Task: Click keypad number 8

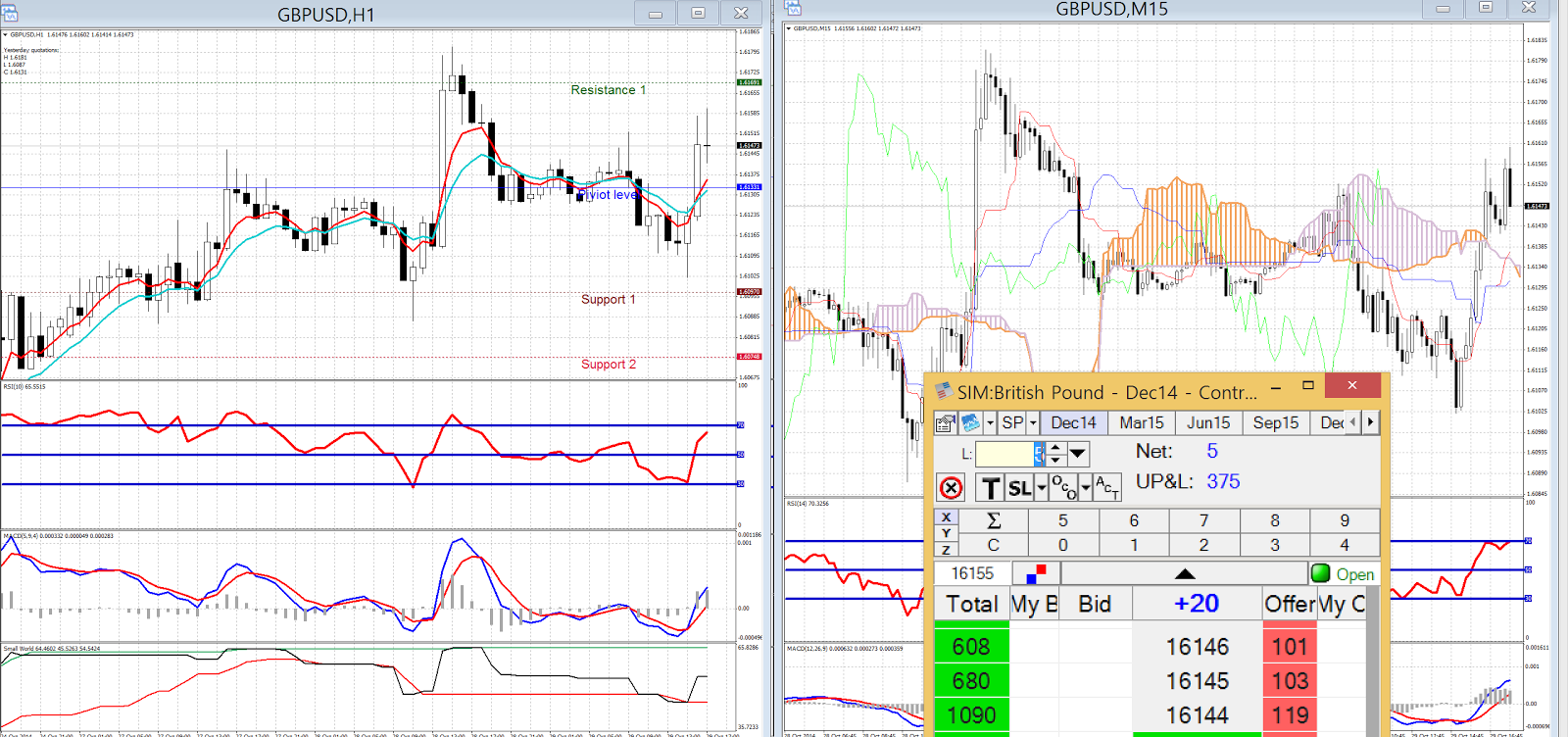Action: [x=1275, y=520]
